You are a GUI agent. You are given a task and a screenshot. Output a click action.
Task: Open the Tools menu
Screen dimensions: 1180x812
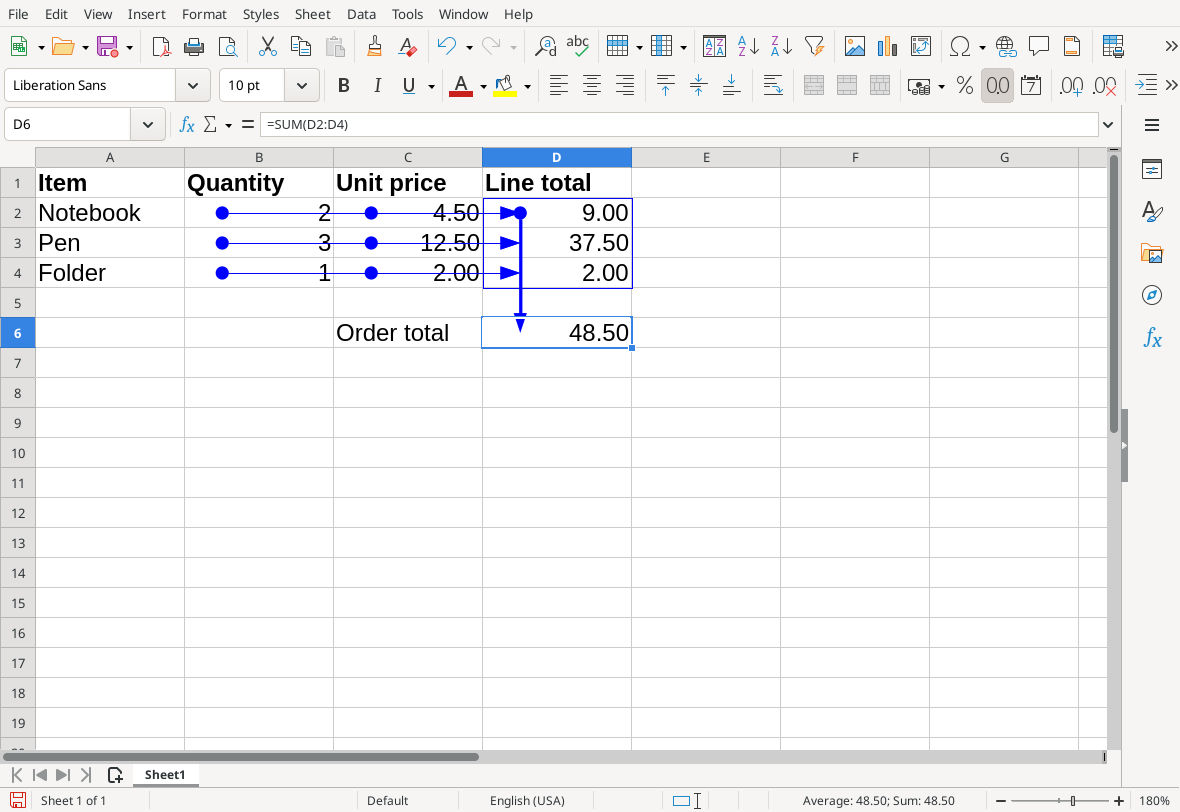pyautogui.click(x=407, y=14)
